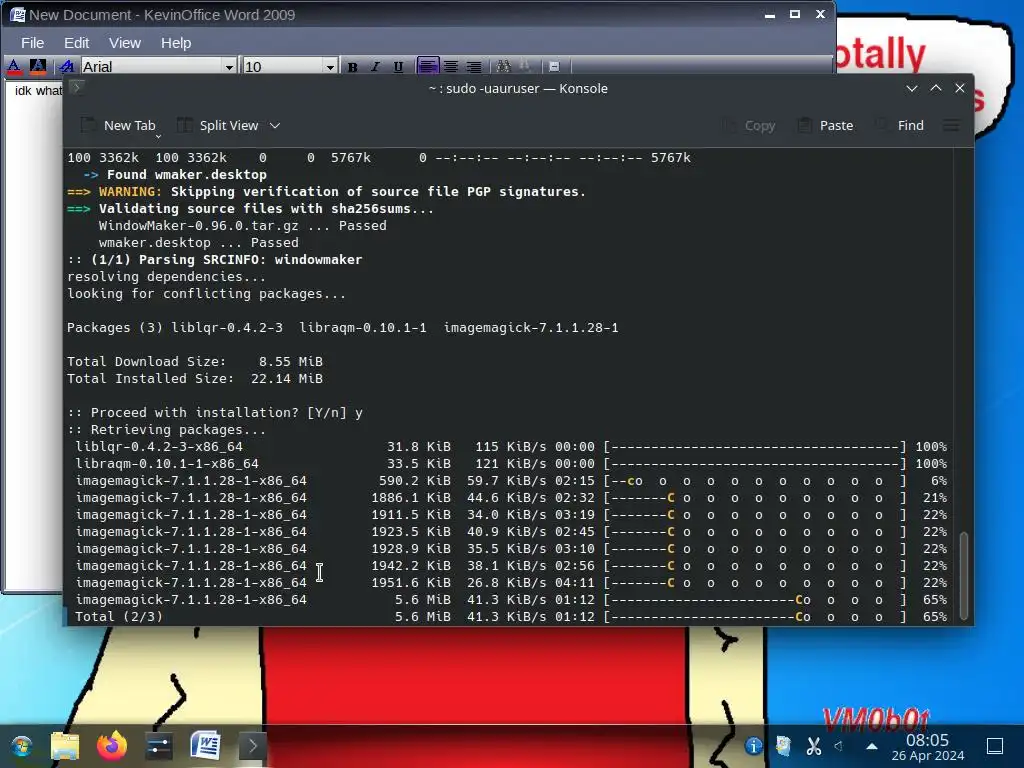Select align right in Word toolbar
This screenshot has width=1024, height=768.
coord(474,67)
